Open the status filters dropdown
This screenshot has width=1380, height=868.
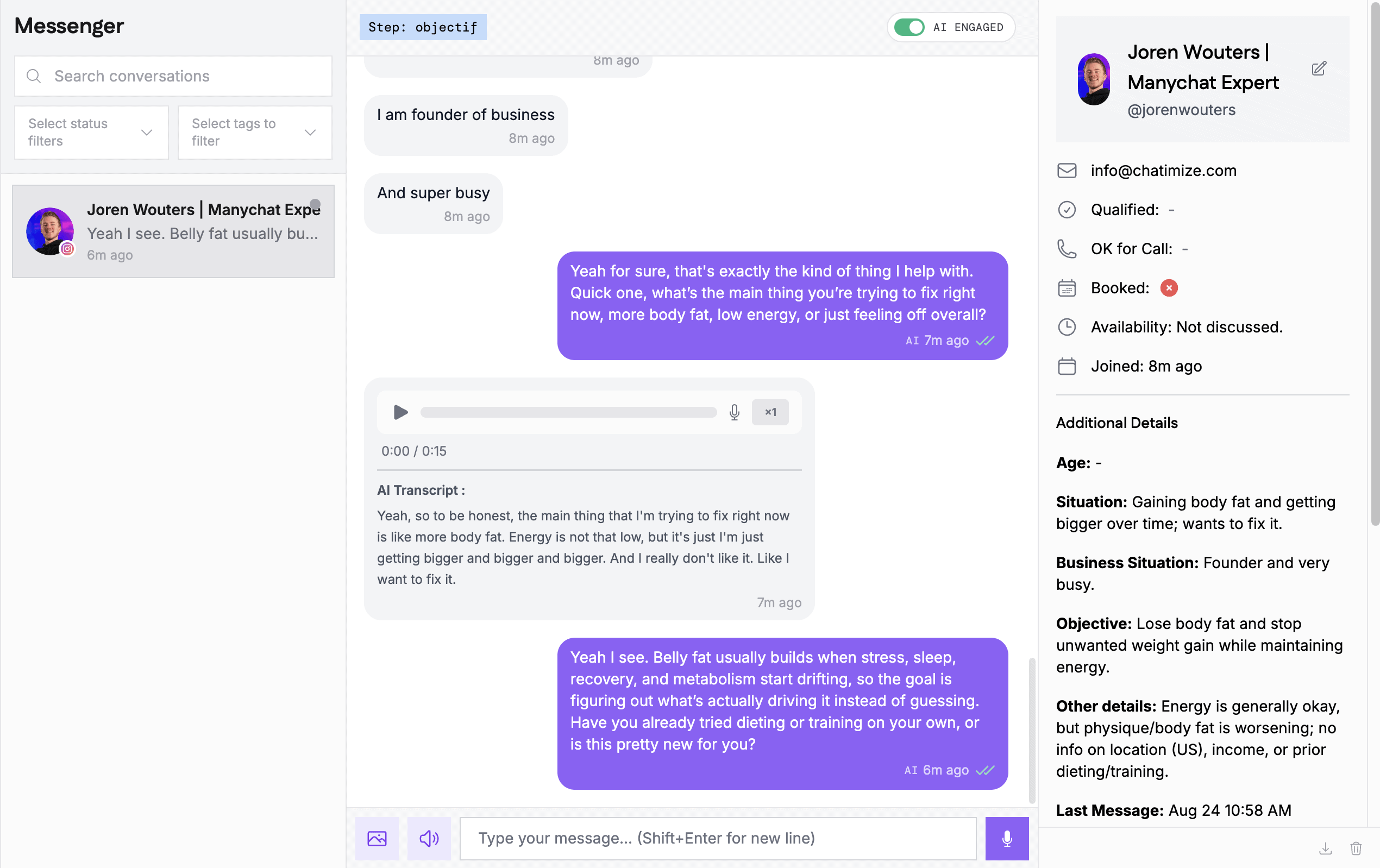(92, 133)
